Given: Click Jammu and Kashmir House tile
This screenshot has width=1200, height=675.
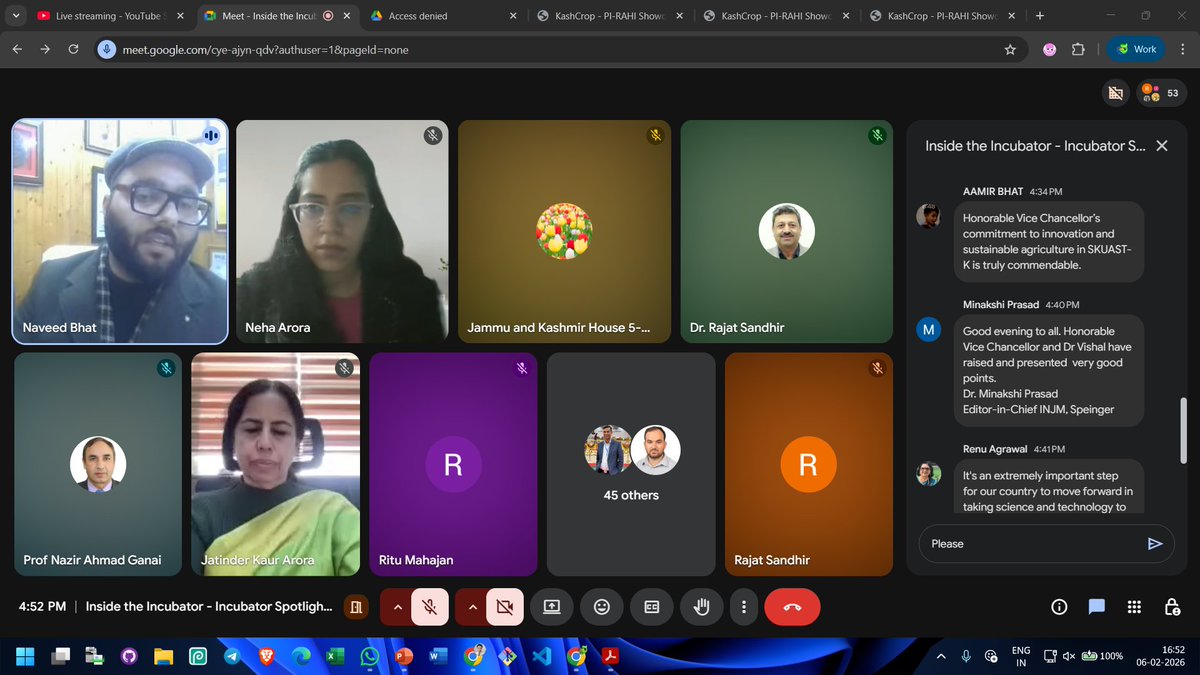Looking at the screenshot, I should coord(564,233).
